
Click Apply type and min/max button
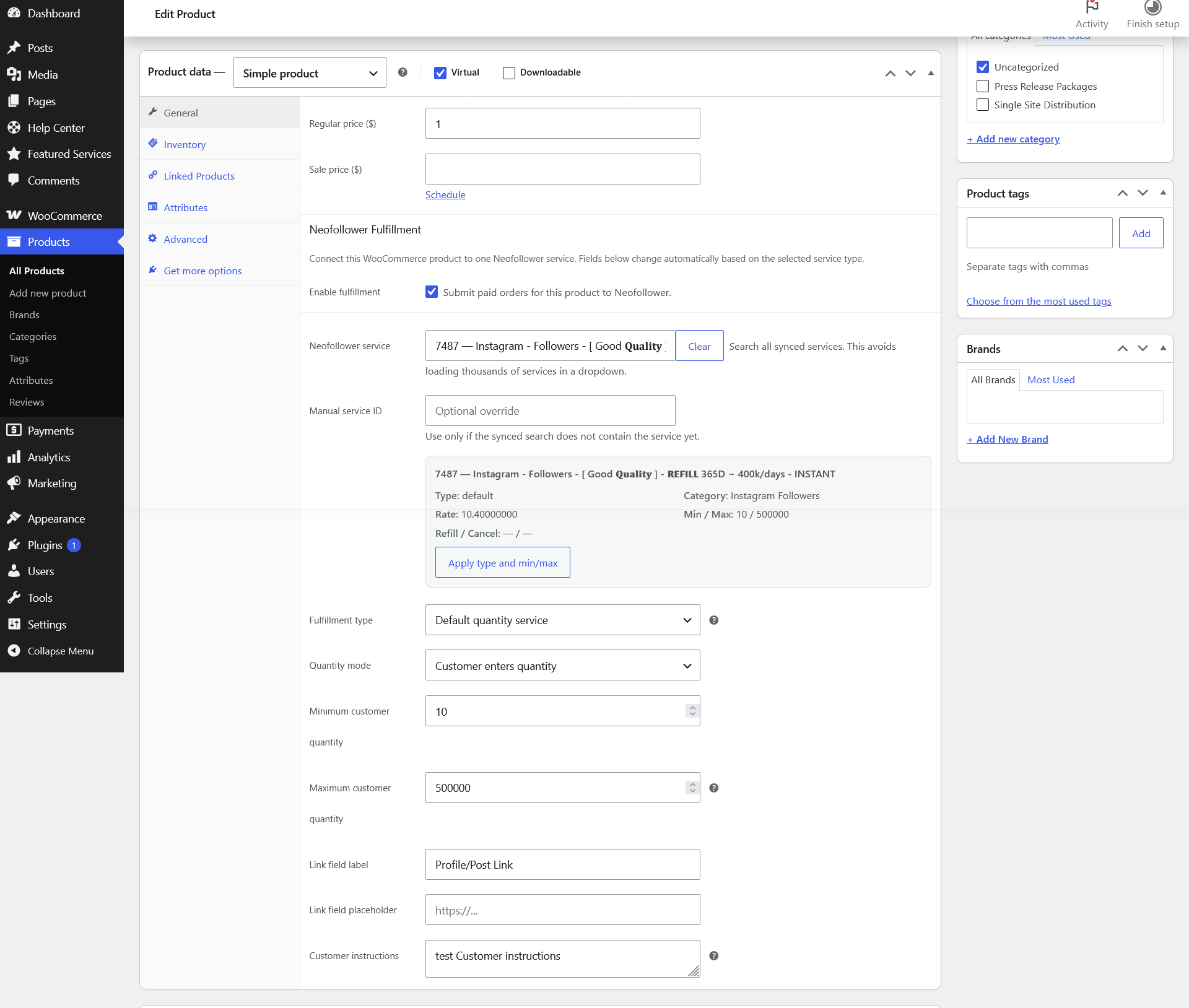[x=503, y=562]
